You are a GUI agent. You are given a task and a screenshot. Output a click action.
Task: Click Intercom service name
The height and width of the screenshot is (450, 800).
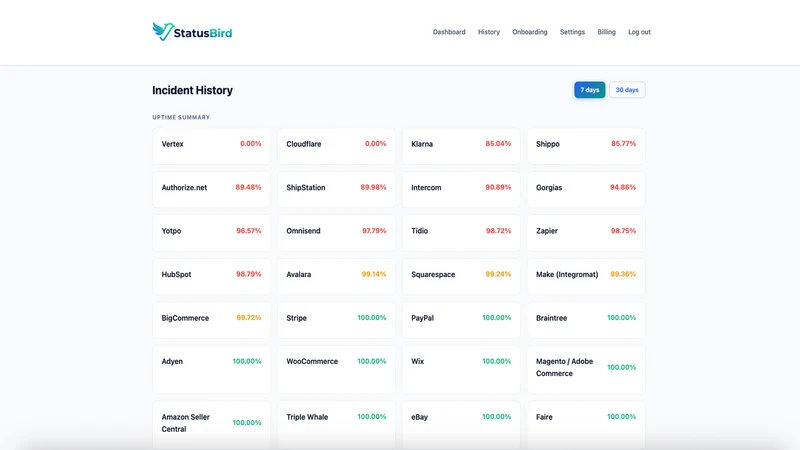[x=426, y=187]
